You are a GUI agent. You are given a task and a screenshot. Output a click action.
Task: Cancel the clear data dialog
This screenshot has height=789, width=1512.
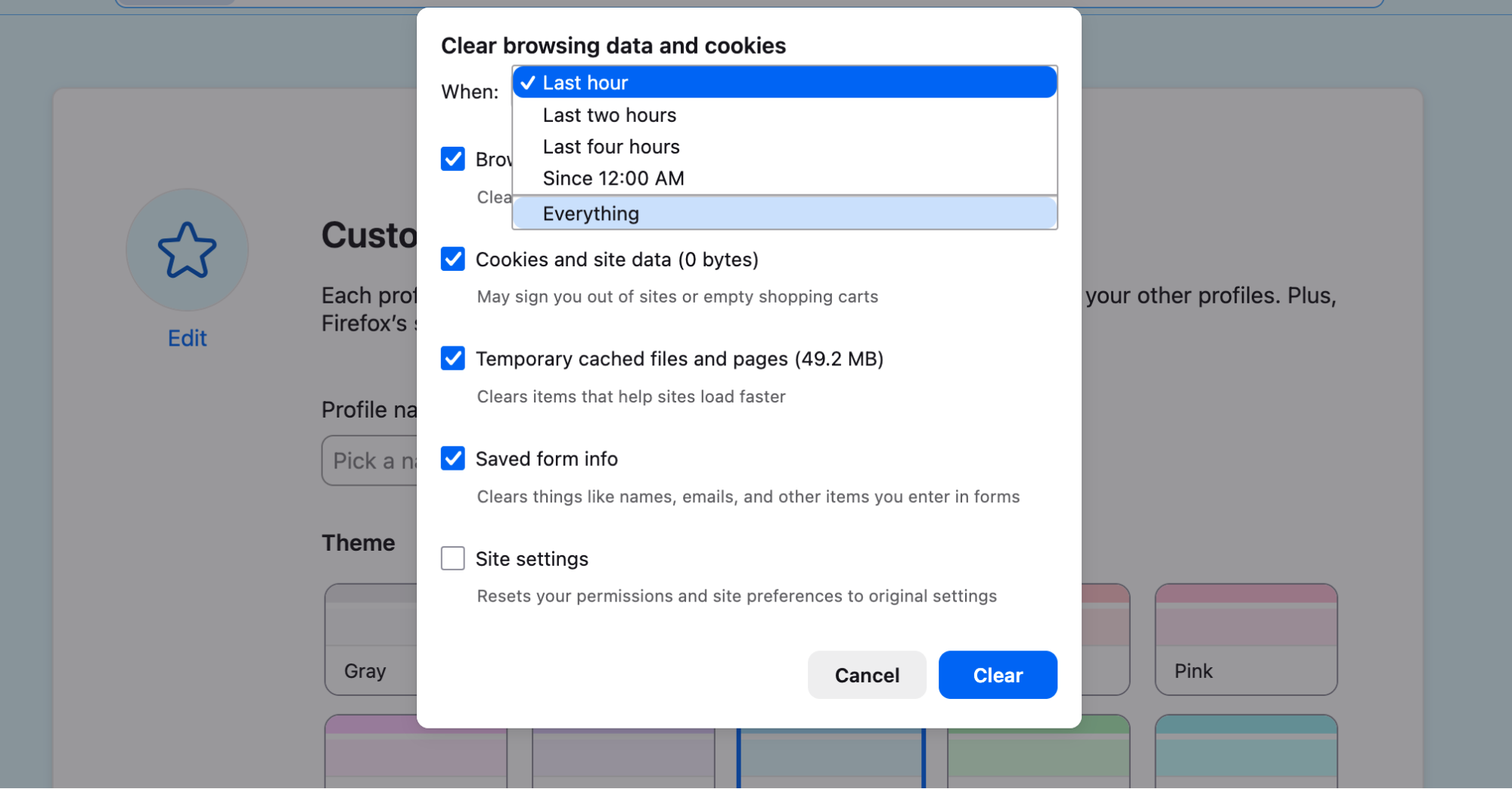point(866,675)
